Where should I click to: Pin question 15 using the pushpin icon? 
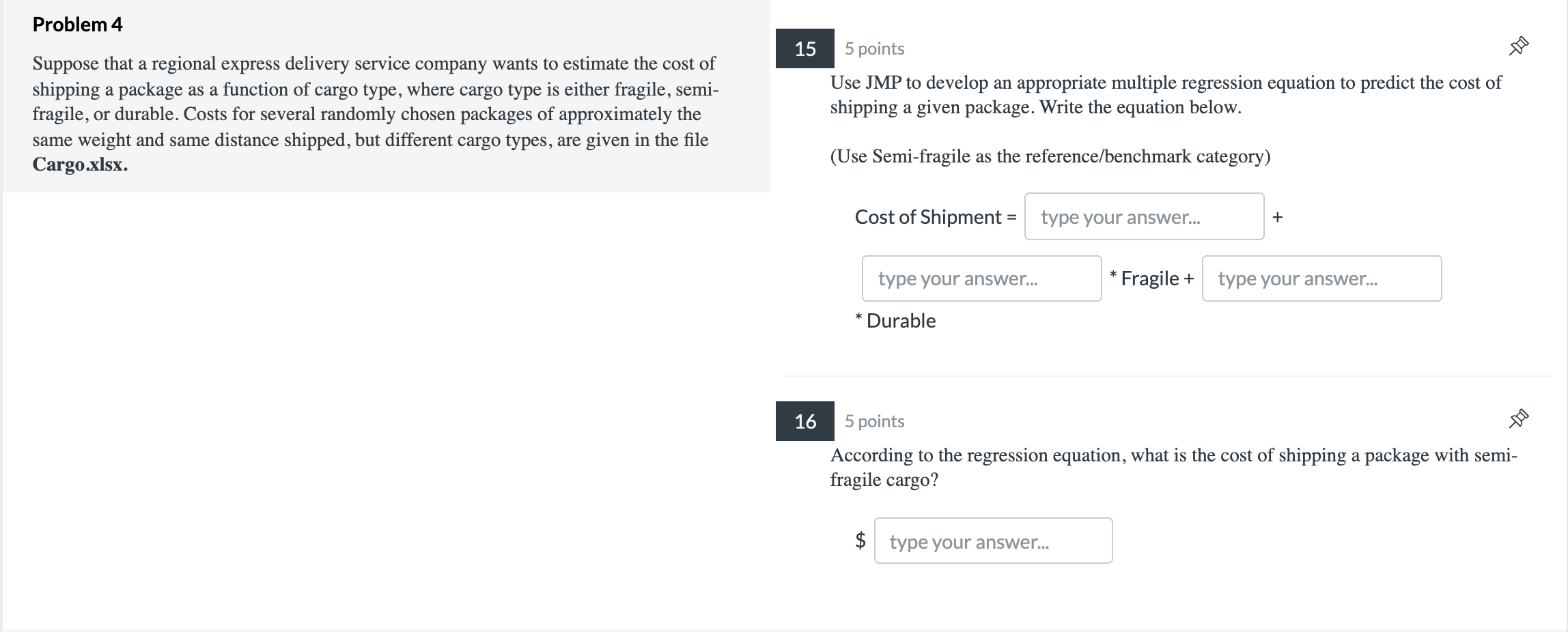1518,46
